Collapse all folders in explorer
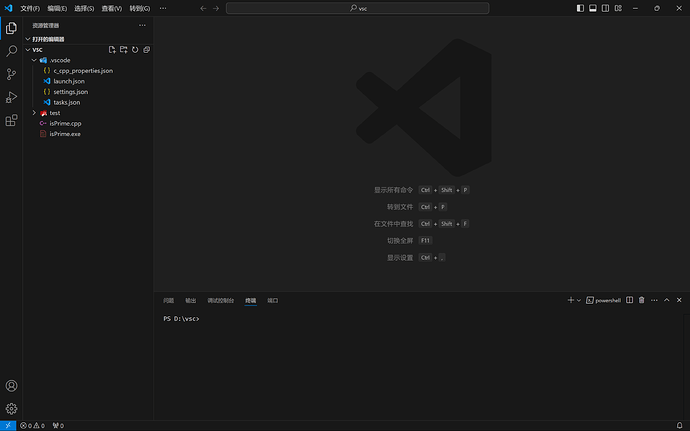 pos(147,50)
